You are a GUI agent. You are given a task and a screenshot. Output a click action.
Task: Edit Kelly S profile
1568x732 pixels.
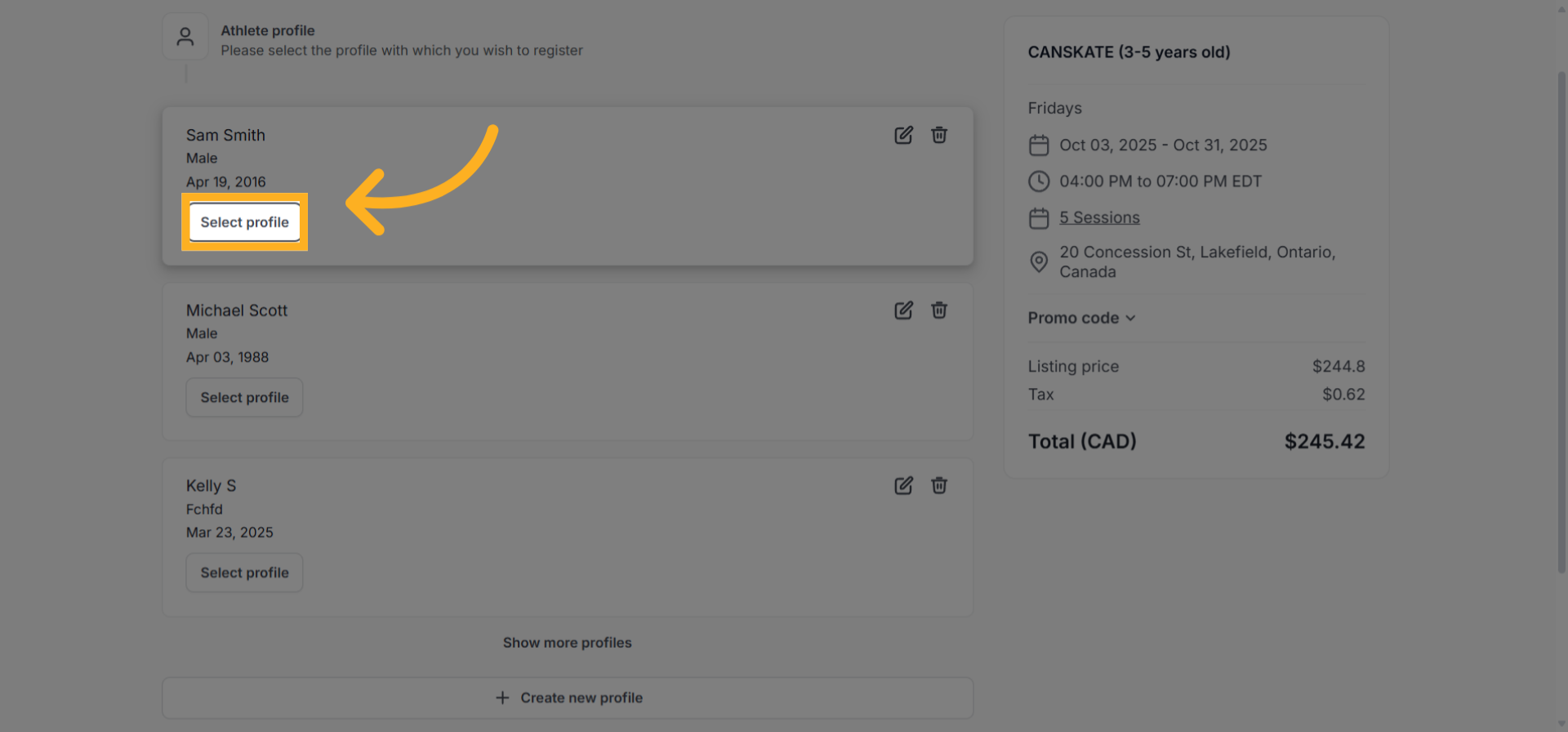click(903, 485)
